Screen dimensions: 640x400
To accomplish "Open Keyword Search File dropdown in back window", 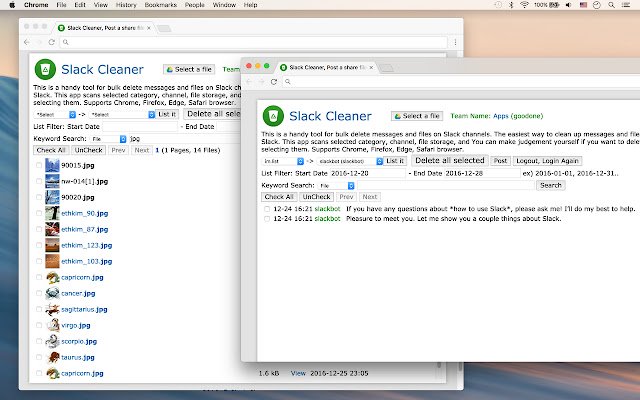I will [109, 139].
